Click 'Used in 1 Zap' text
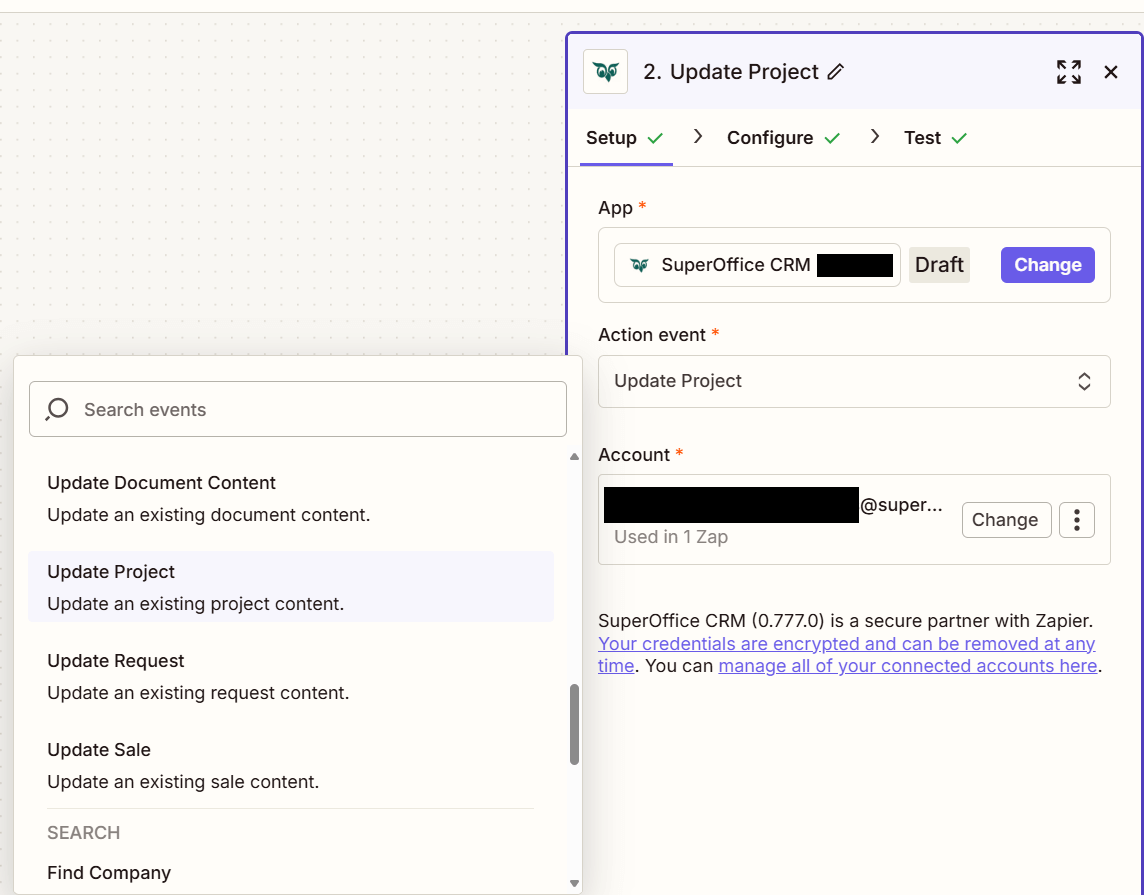Image resolution: width=1144 pixels, height=895 pixels. click(670, 537)
